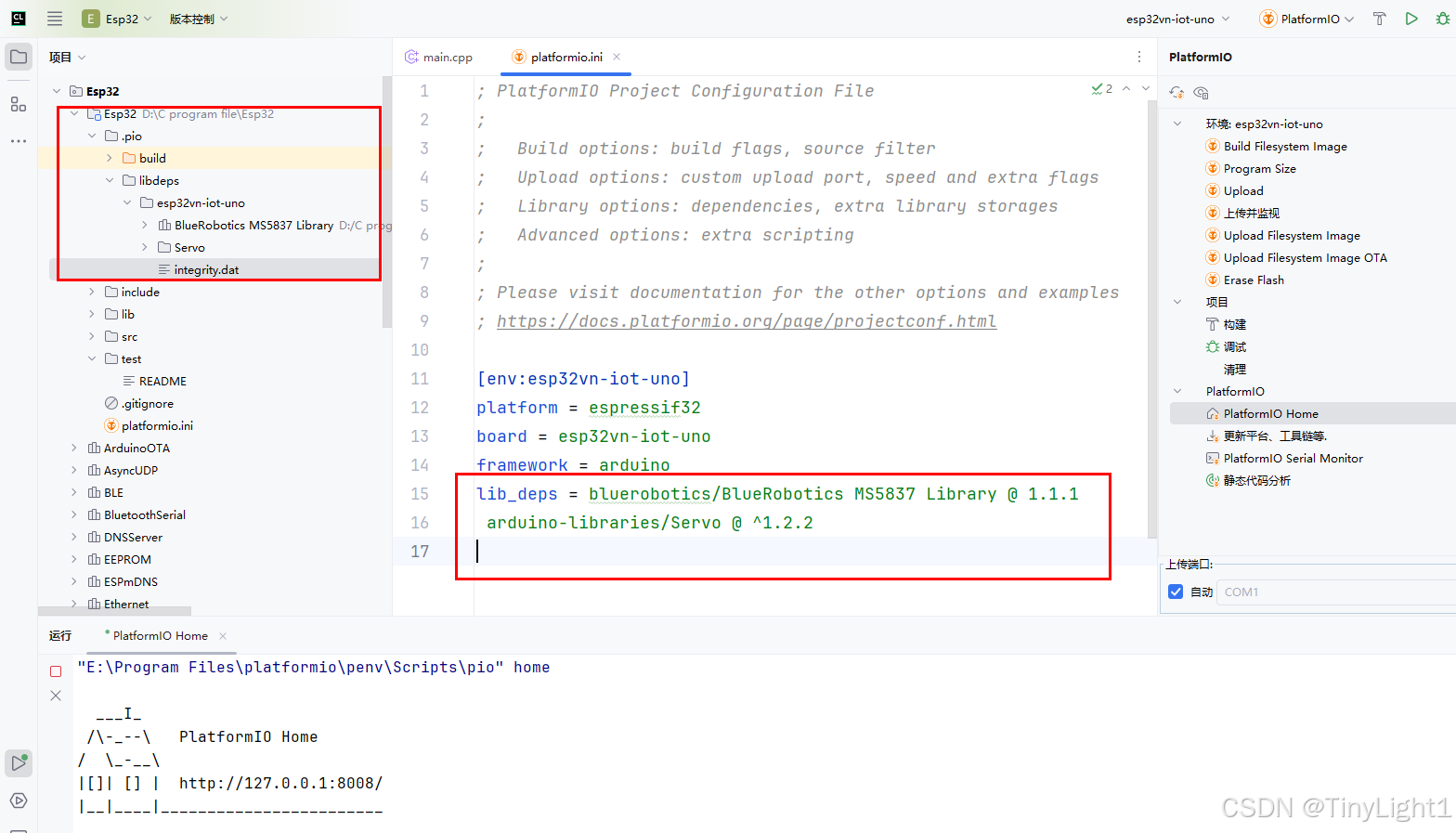Image resolution: width=1456 pixels, height=833 pixels.
Task: Open the Project tool window icon
Action: coord(19,57)
